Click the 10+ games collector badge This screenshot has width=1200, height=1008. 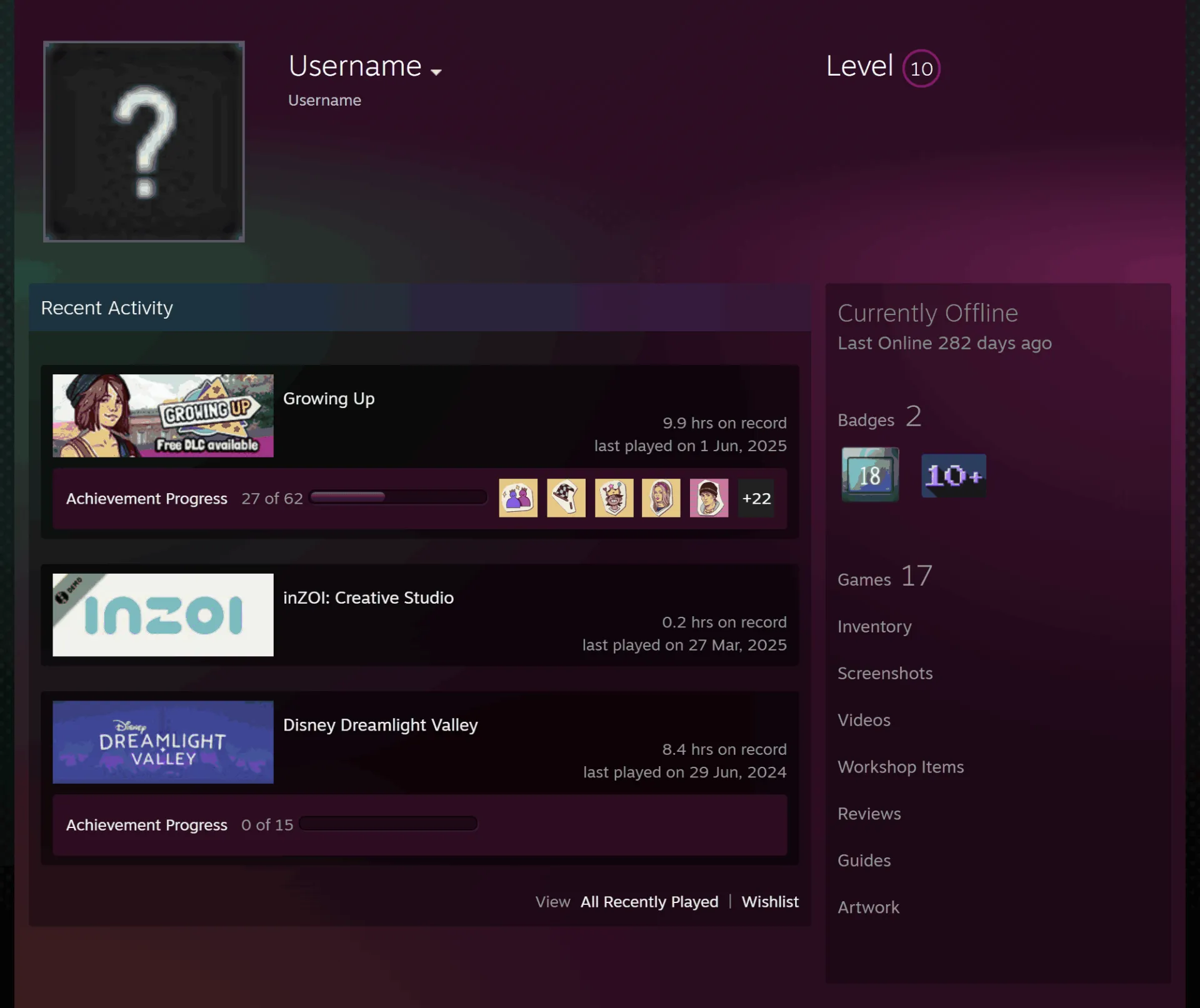point(954,476)
